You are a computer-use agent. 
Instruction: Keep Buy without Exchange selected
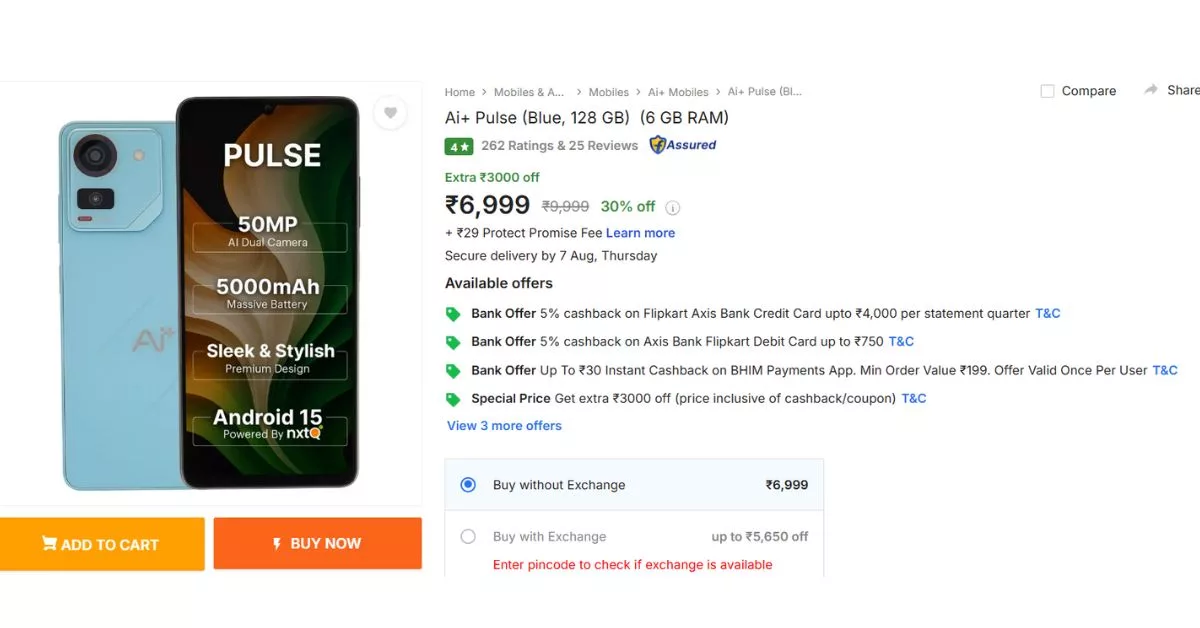(467, 484)
